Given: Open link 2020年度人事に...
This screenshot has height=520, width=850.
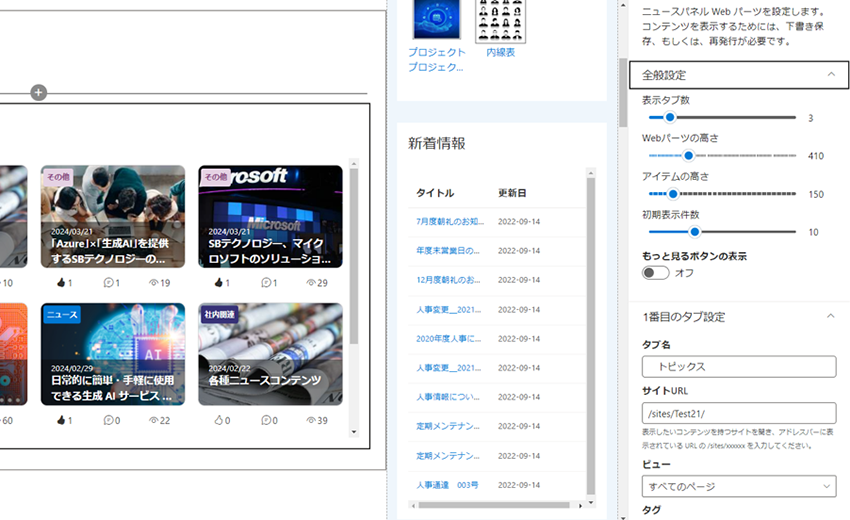Looking at the screenshot, I should coord(448,338).
